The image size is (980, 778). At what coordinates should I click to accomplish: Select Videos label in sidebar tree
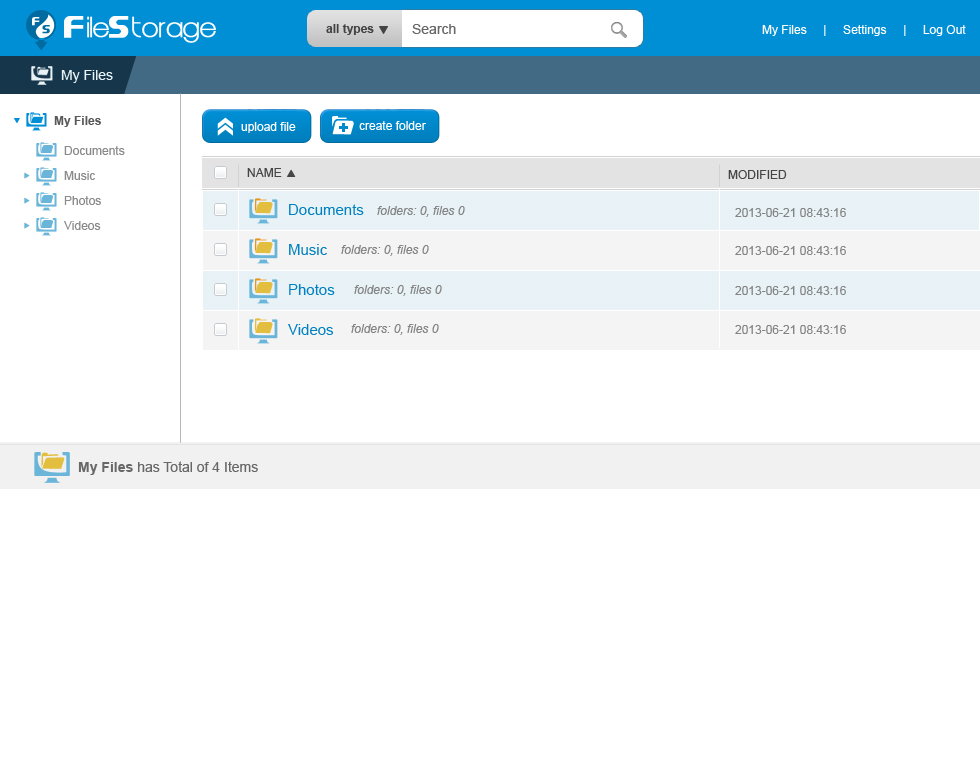coord(82,226)
